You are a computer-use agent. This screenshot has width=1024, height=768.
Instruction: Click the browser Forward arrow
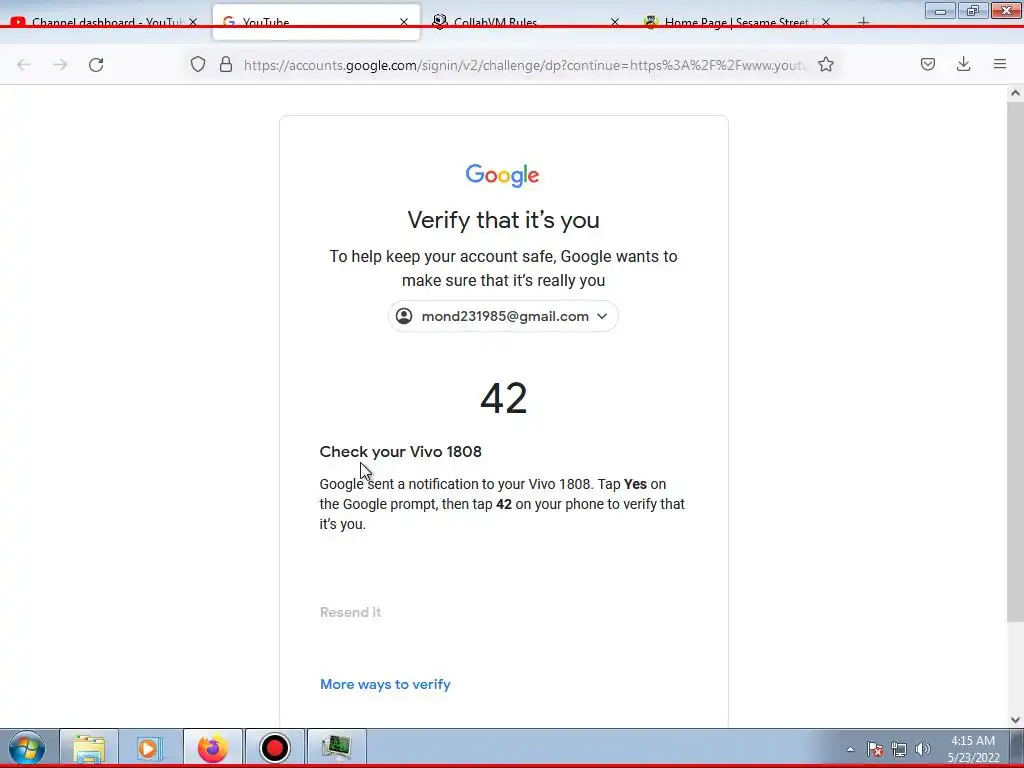[x=60, y=64]
